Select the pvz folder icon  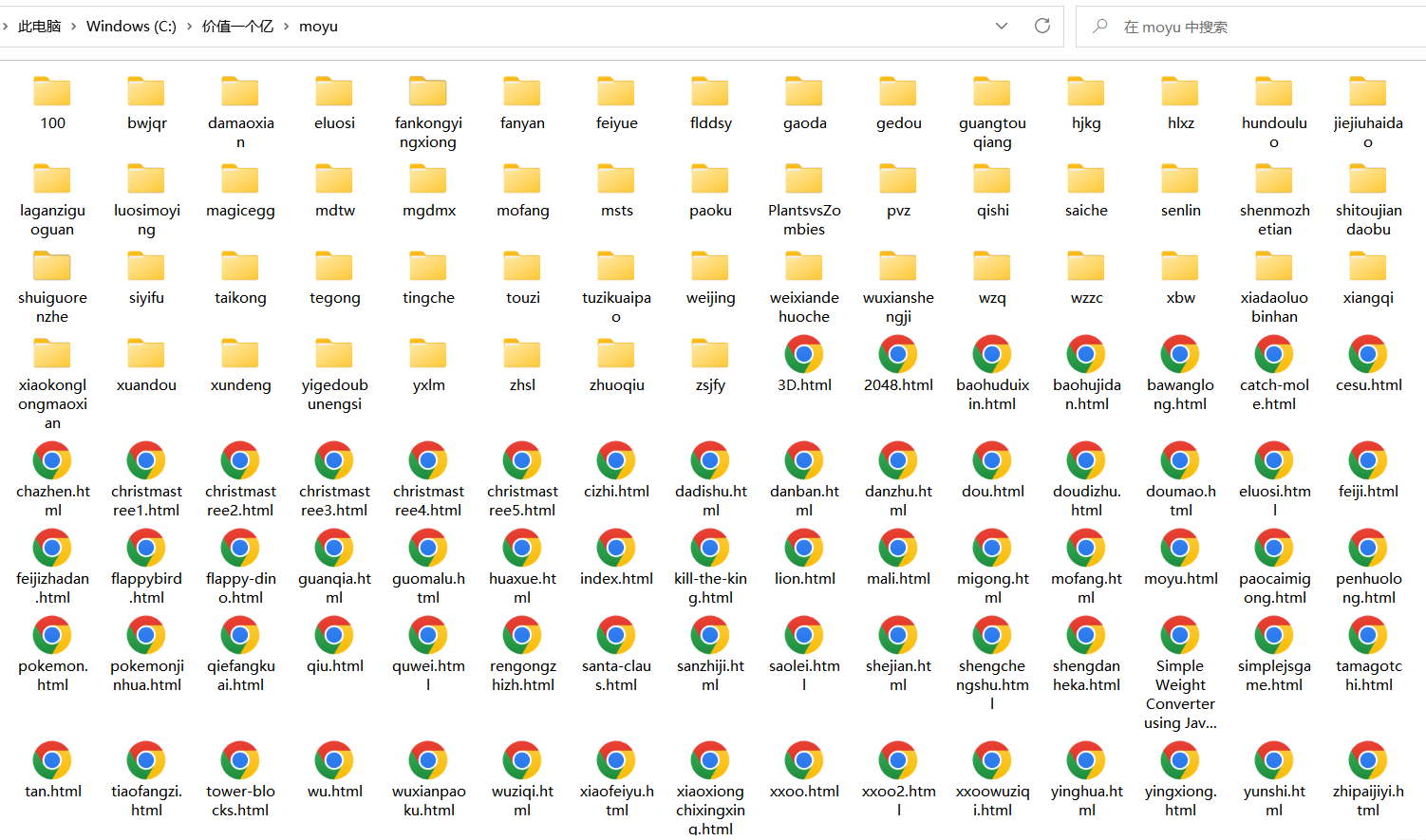pyautogui.click(x=898, y=179)
